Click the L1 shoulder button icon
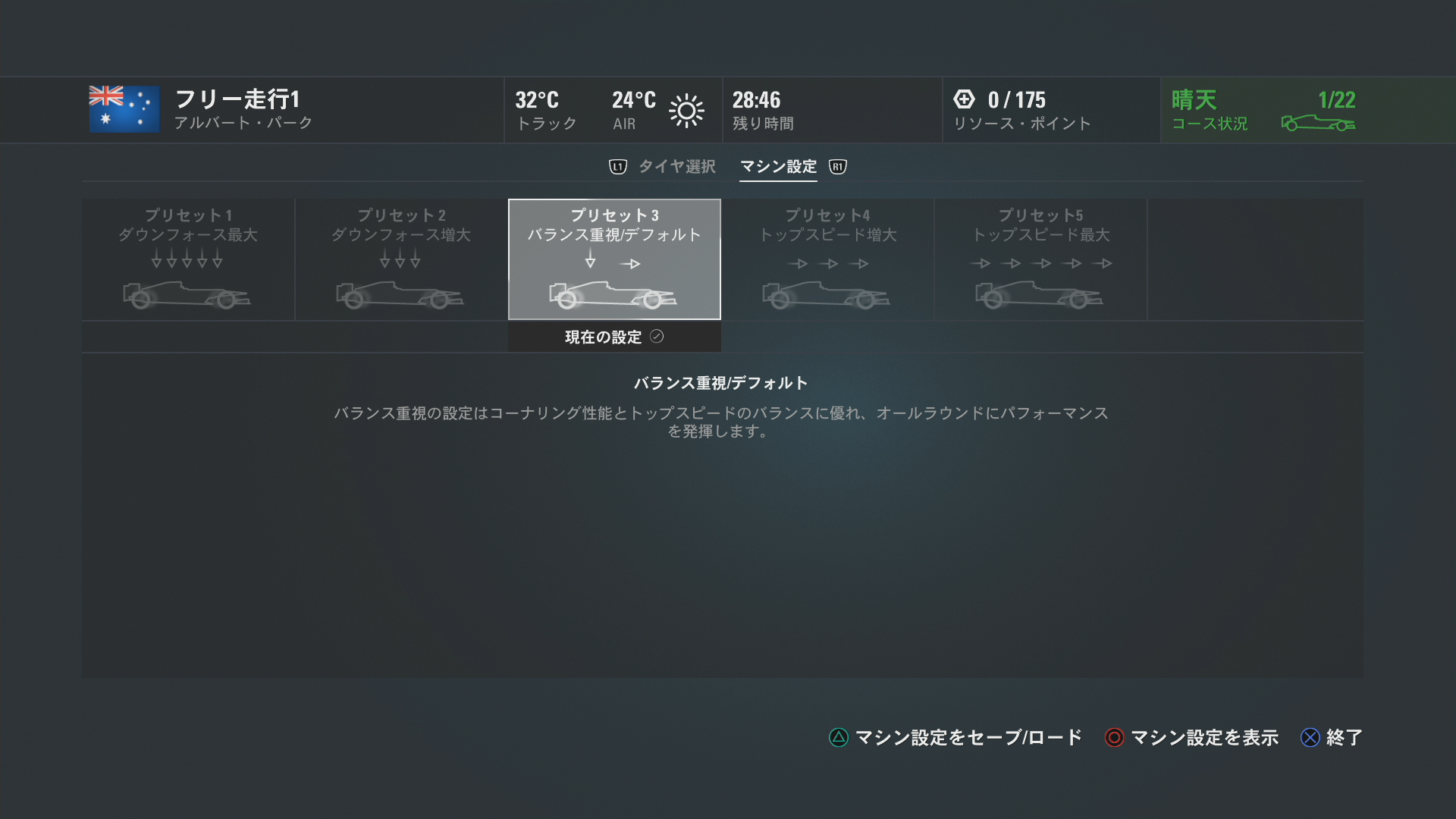This screenshot has height=819, width=1456. point(618,167)
